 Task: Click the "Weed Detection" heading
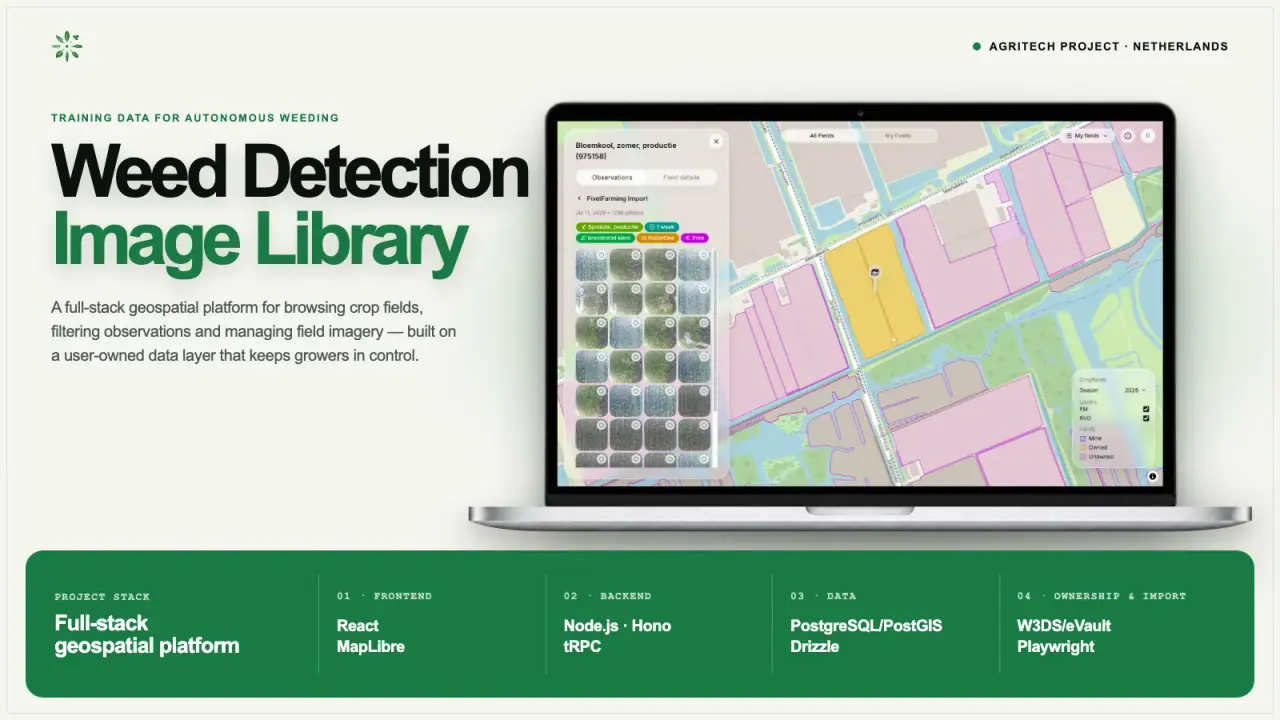290,171
